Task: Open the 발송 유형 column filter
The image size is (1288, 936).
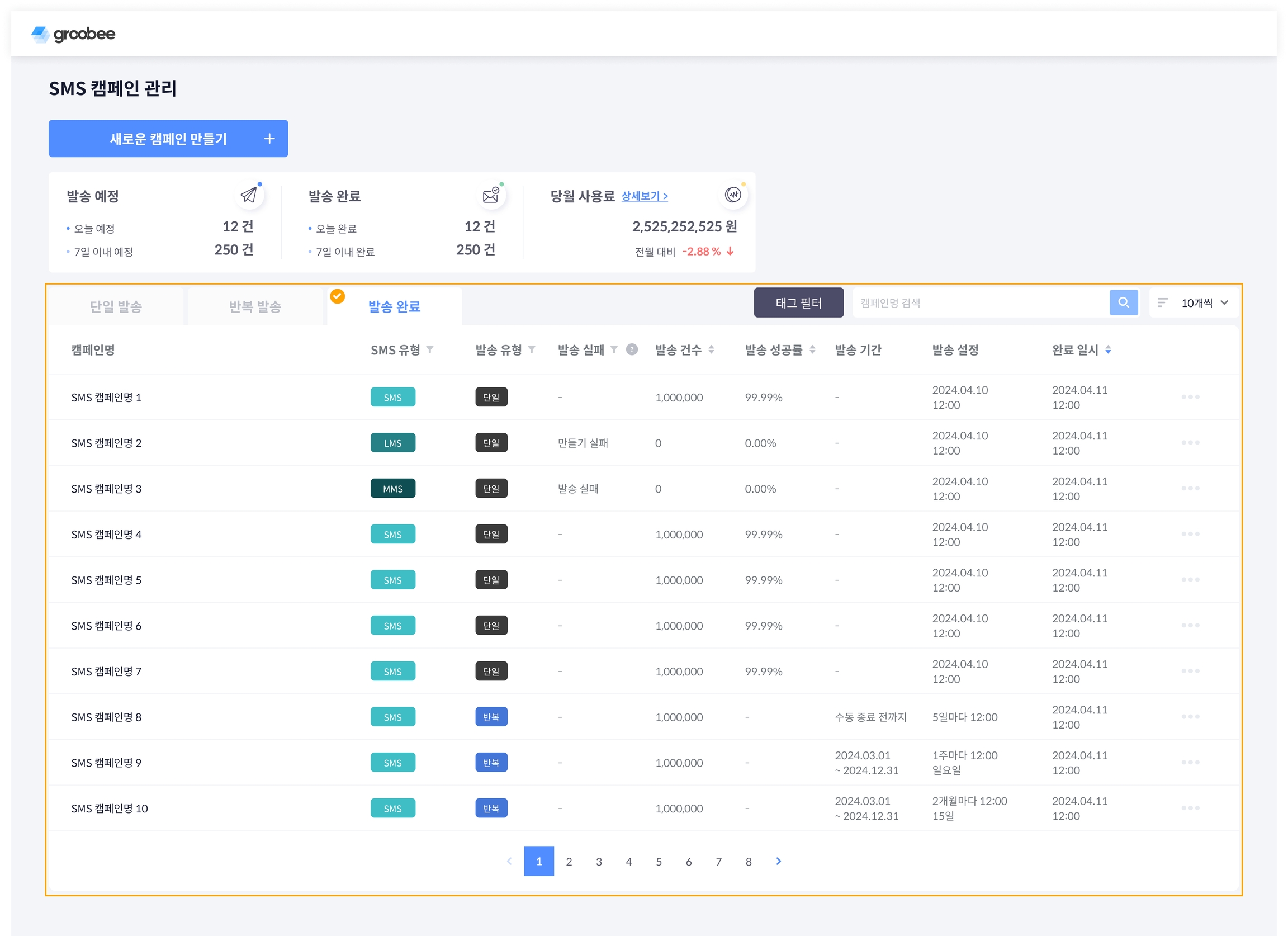Action: coord(532,350)
